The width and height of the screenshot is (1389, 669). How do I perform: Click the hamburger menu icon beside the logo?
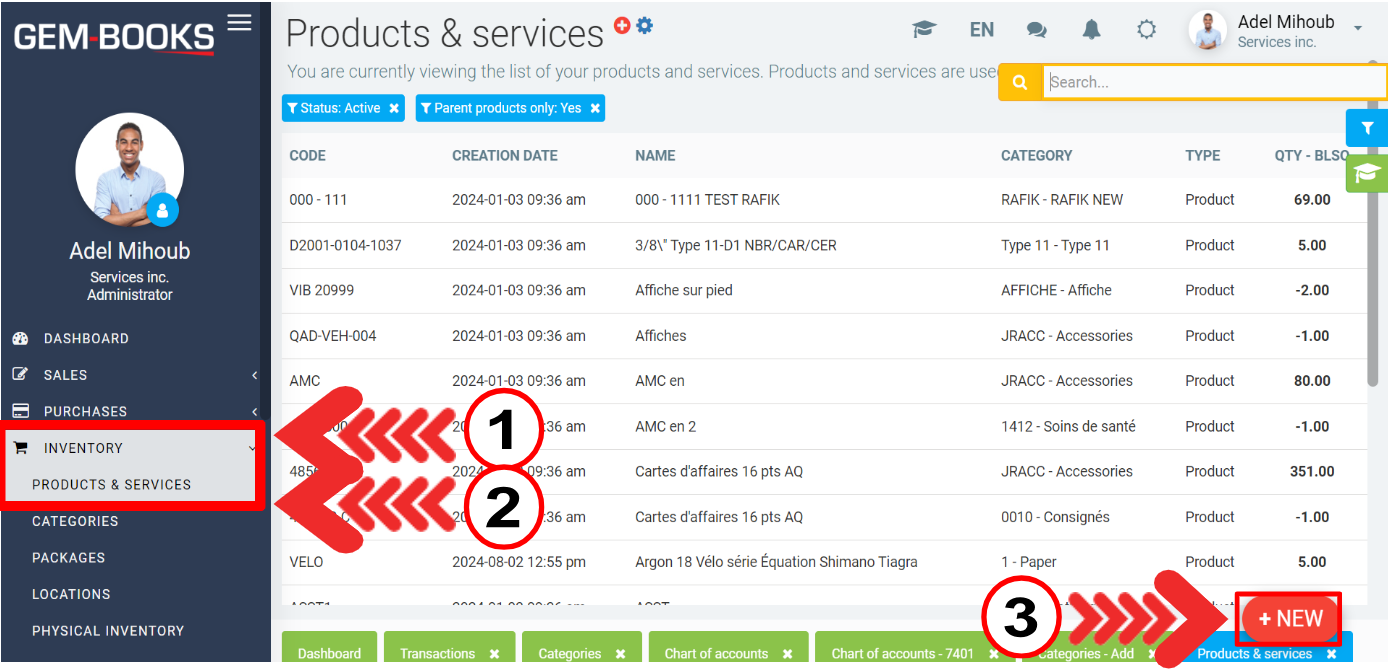tap(239, 22)
